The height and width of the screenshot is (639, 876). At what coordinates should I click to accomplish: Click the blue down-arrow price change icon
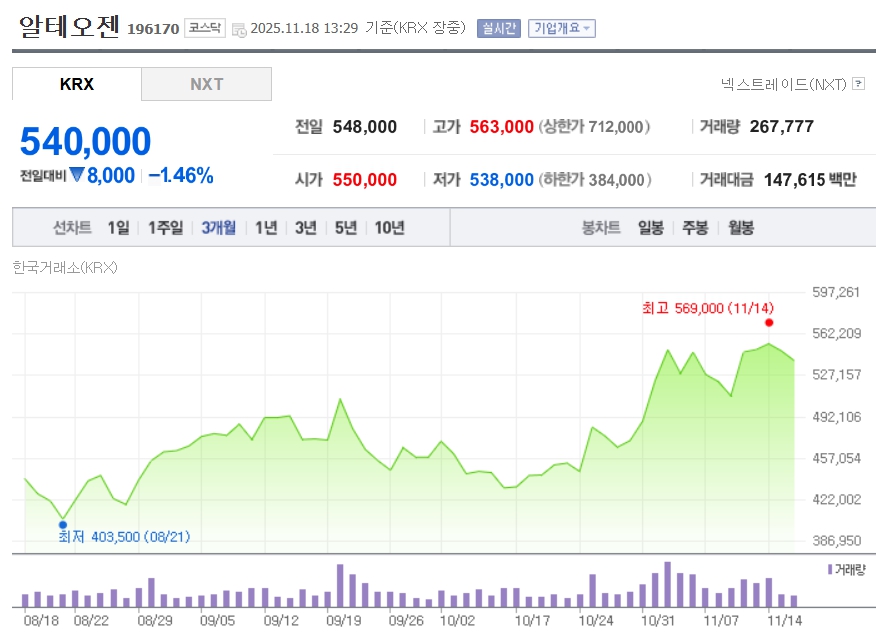(x=77, y=176)
